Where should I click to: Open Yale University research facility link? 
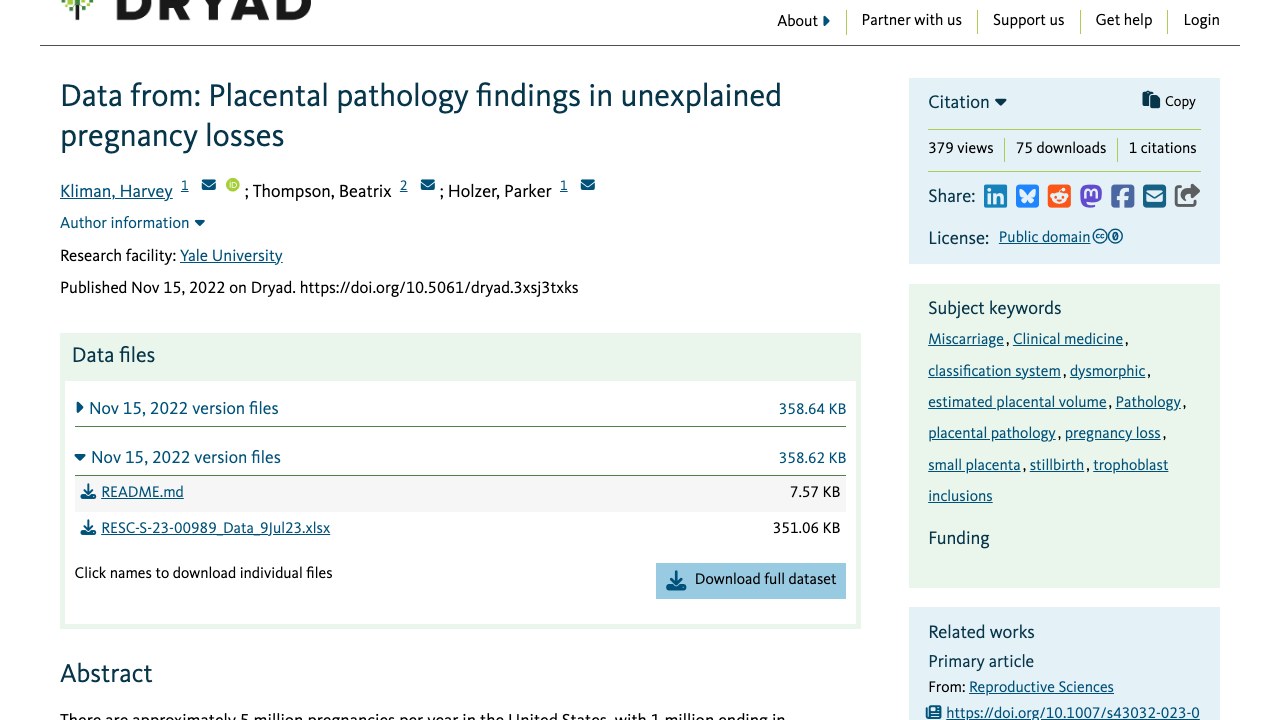[x=231, y=256]
